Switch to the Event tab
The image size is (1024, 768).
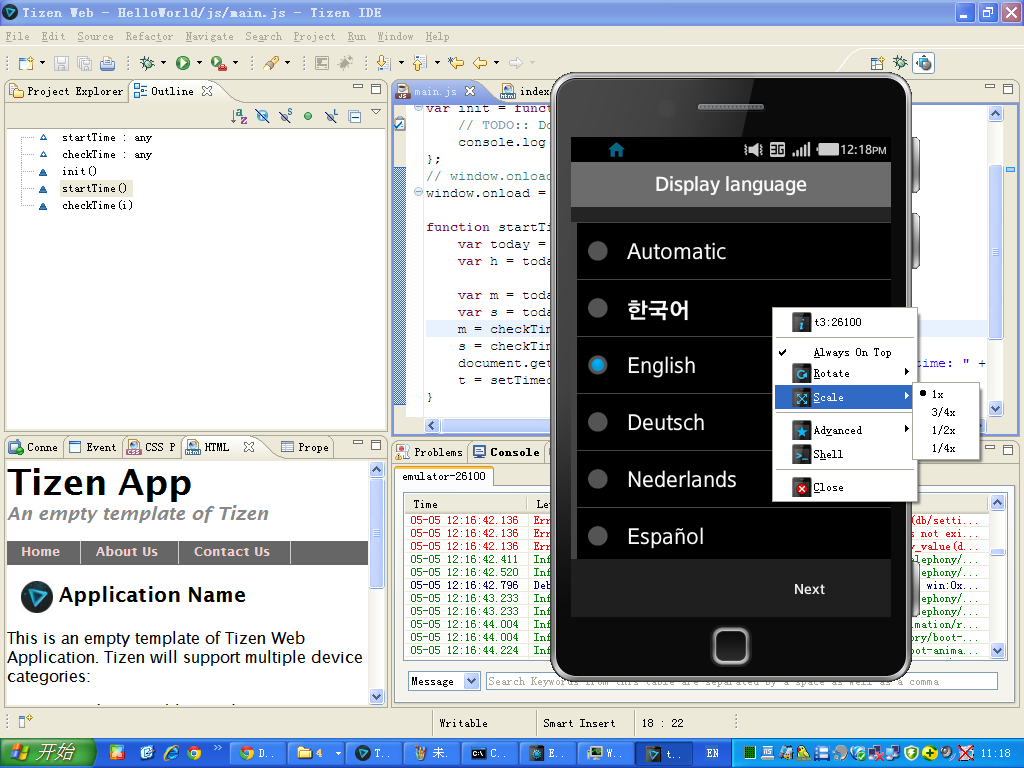coord(93,447)
